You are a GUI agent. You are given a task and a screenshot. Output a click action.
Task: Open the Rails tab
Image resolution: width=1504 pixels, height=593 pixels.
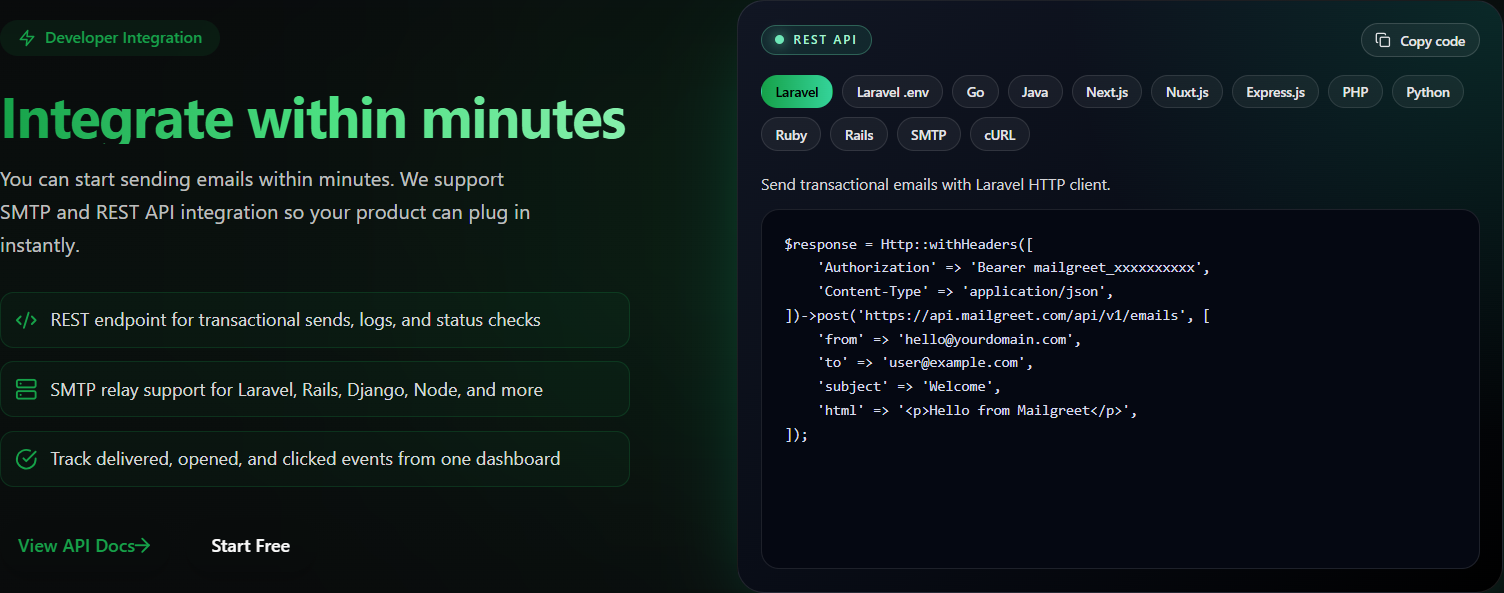[x=859, y=135]
